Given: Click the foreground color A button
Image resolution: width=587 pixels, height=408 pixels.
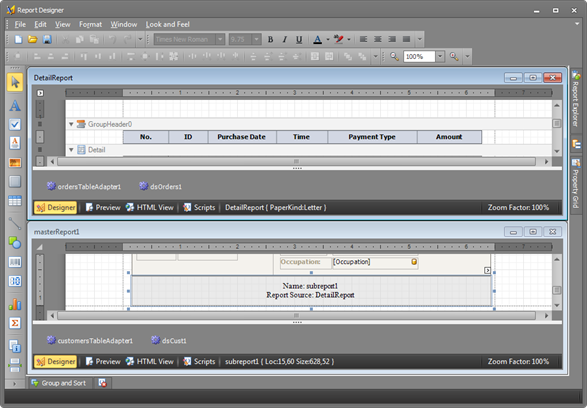Looking at the screenshot, I should (x=317, y=39).
